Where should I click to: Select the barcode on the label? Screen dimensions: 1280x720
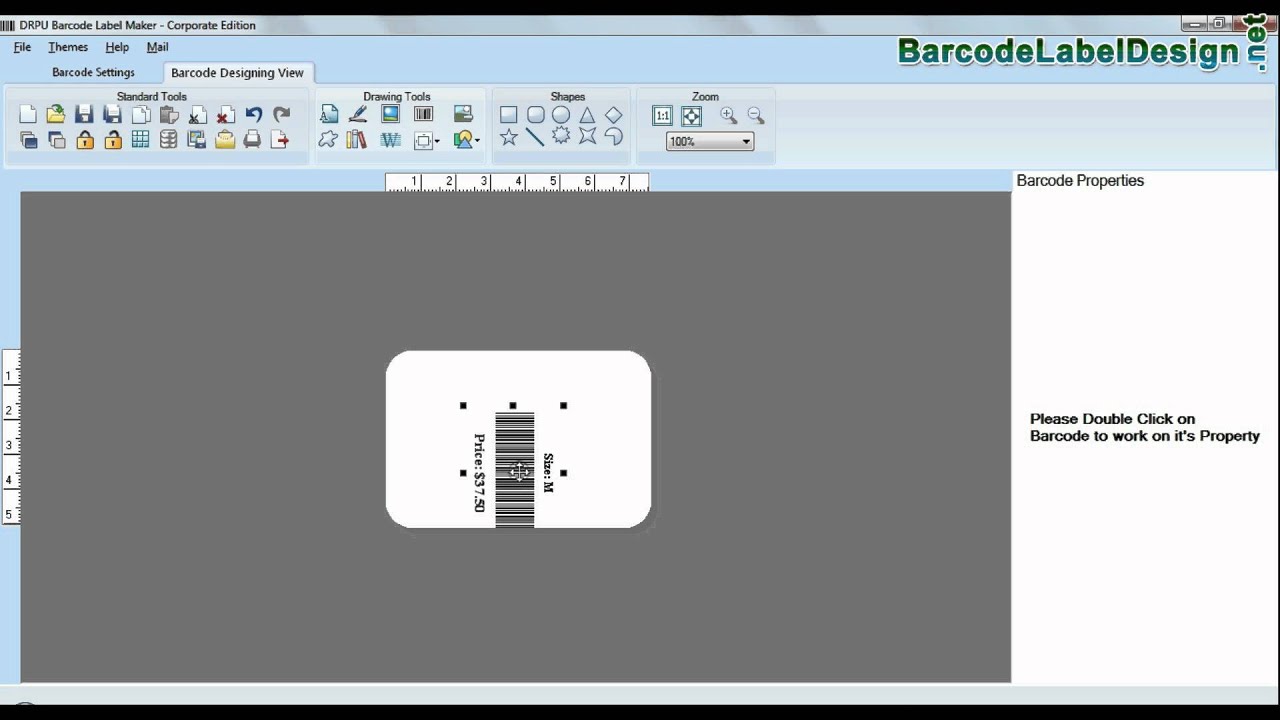point(515,470)
